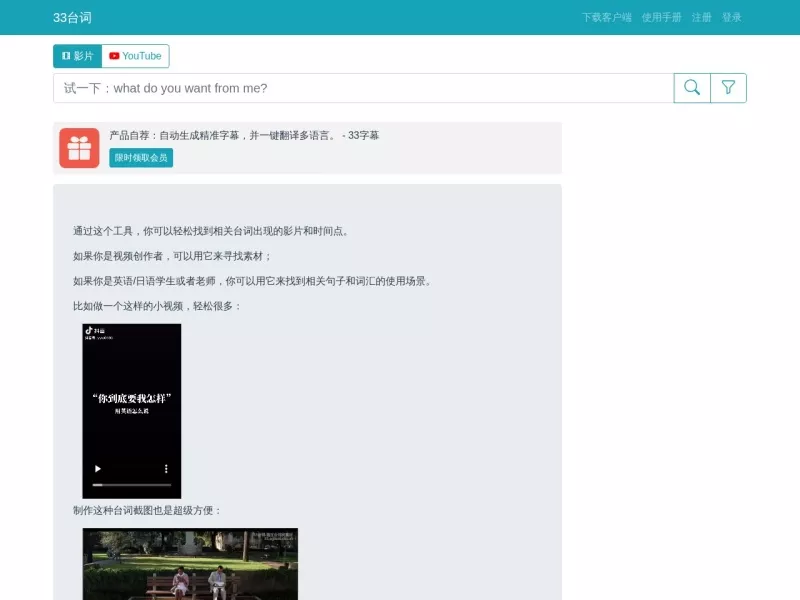
Task: Switch to the YouTube tab
Action: 136,56
